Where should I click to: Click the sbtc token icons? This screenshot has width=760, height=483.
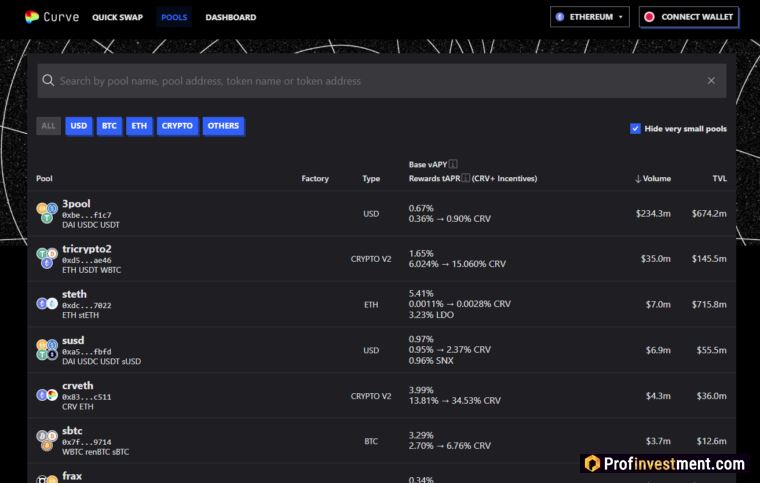pos(47,440)
